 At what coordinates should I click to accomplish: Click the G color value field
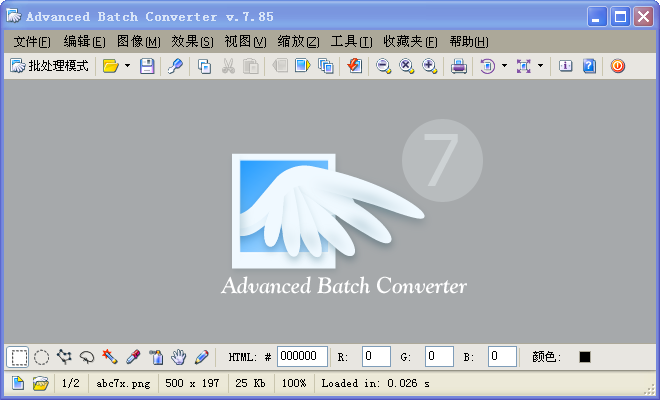click(x=439, y=357)
